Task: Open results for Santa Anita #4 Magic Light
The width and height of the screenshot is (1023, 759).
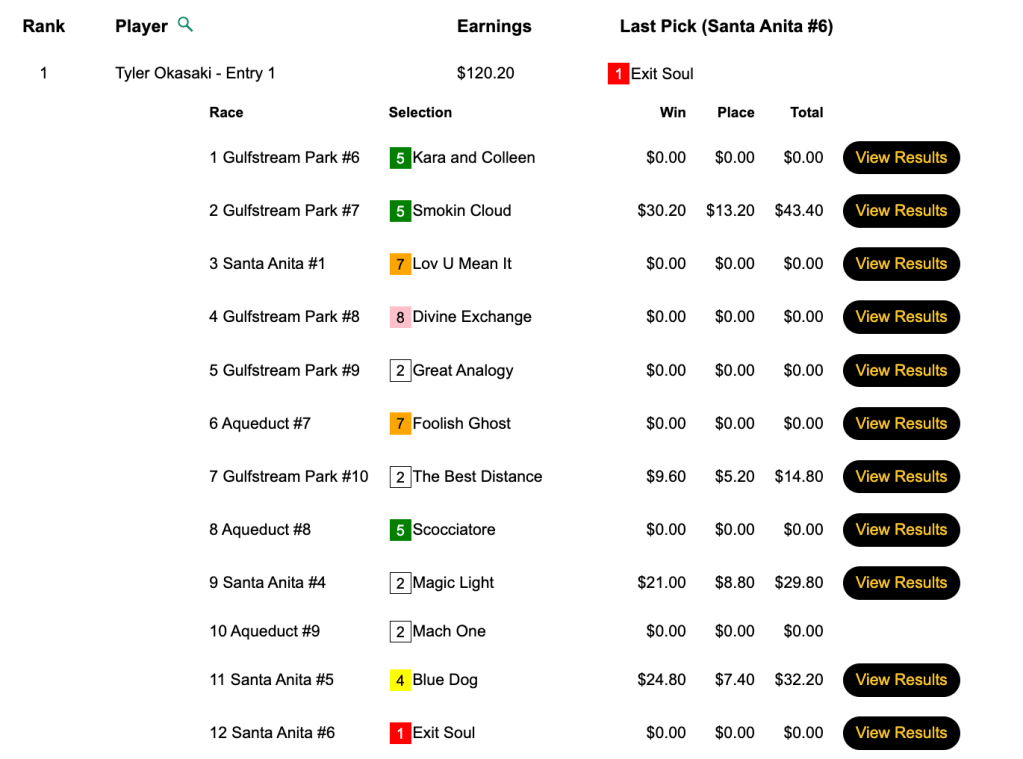Action: click(x=900, y=583)
